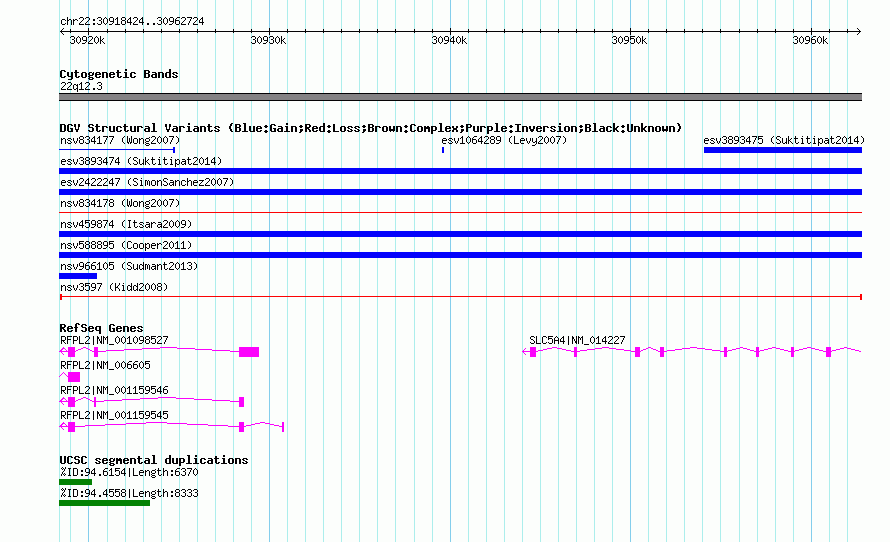Click the UCSC segmental duplications track title
The image size is (890, 542).
tap(154, 460)
